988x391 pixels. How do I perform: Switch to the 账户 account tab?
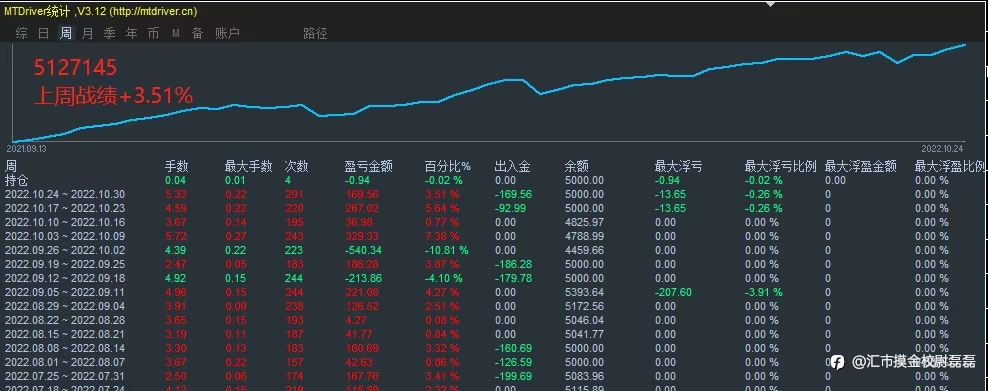click(227, 33)
